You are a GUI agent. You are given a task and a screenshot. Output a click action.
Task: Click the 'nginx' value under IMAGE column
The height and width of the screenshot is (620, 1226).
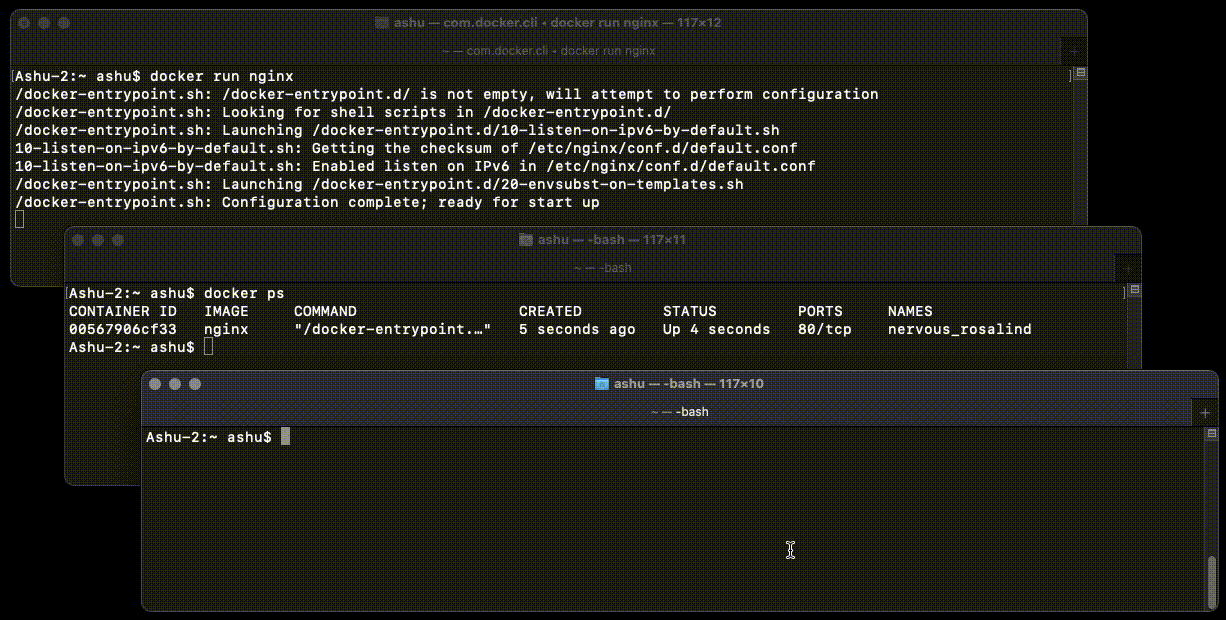tap(226, 329)
